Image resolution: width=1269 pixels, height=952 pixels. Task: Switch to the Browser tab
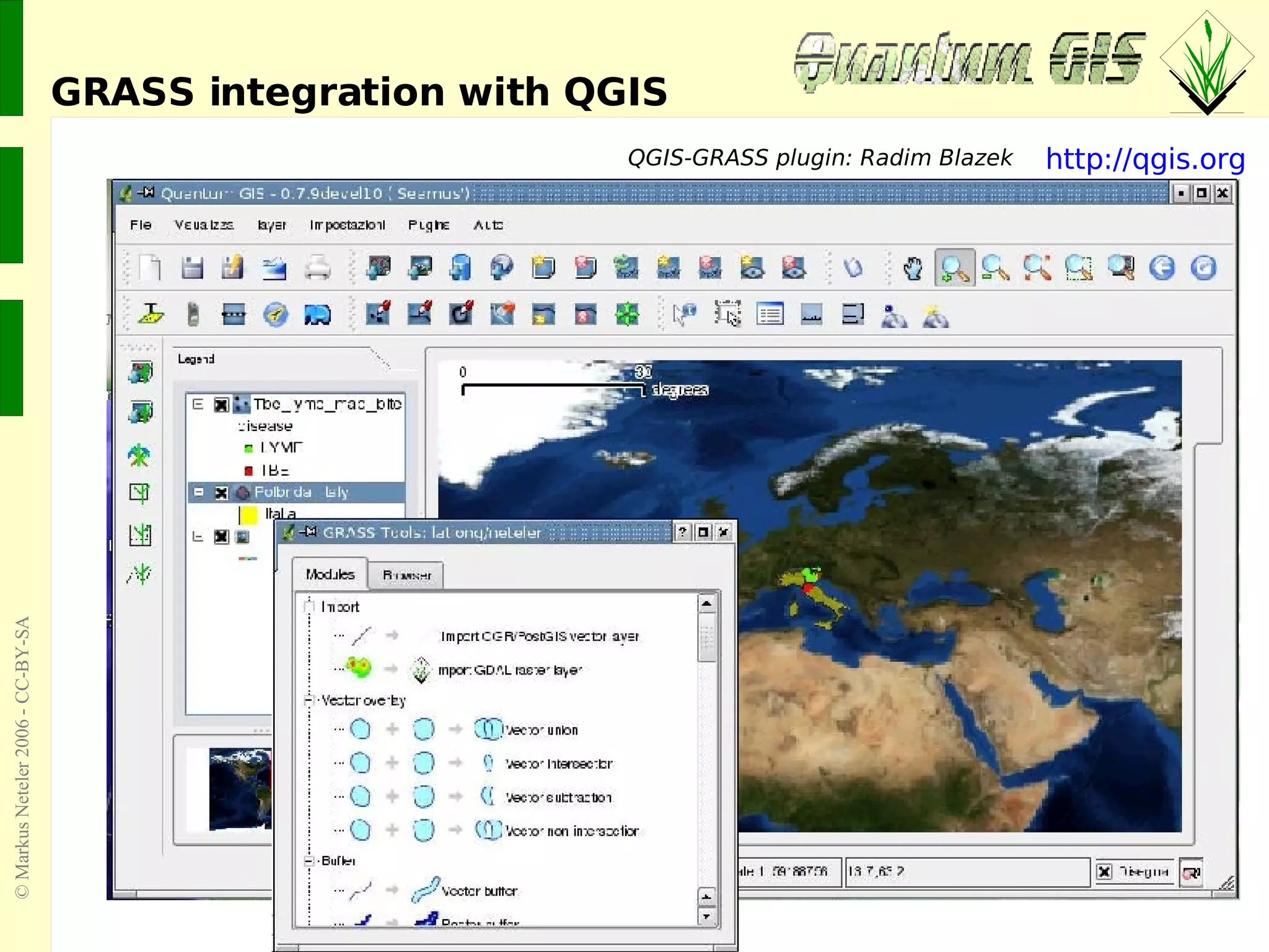point(406,575)
